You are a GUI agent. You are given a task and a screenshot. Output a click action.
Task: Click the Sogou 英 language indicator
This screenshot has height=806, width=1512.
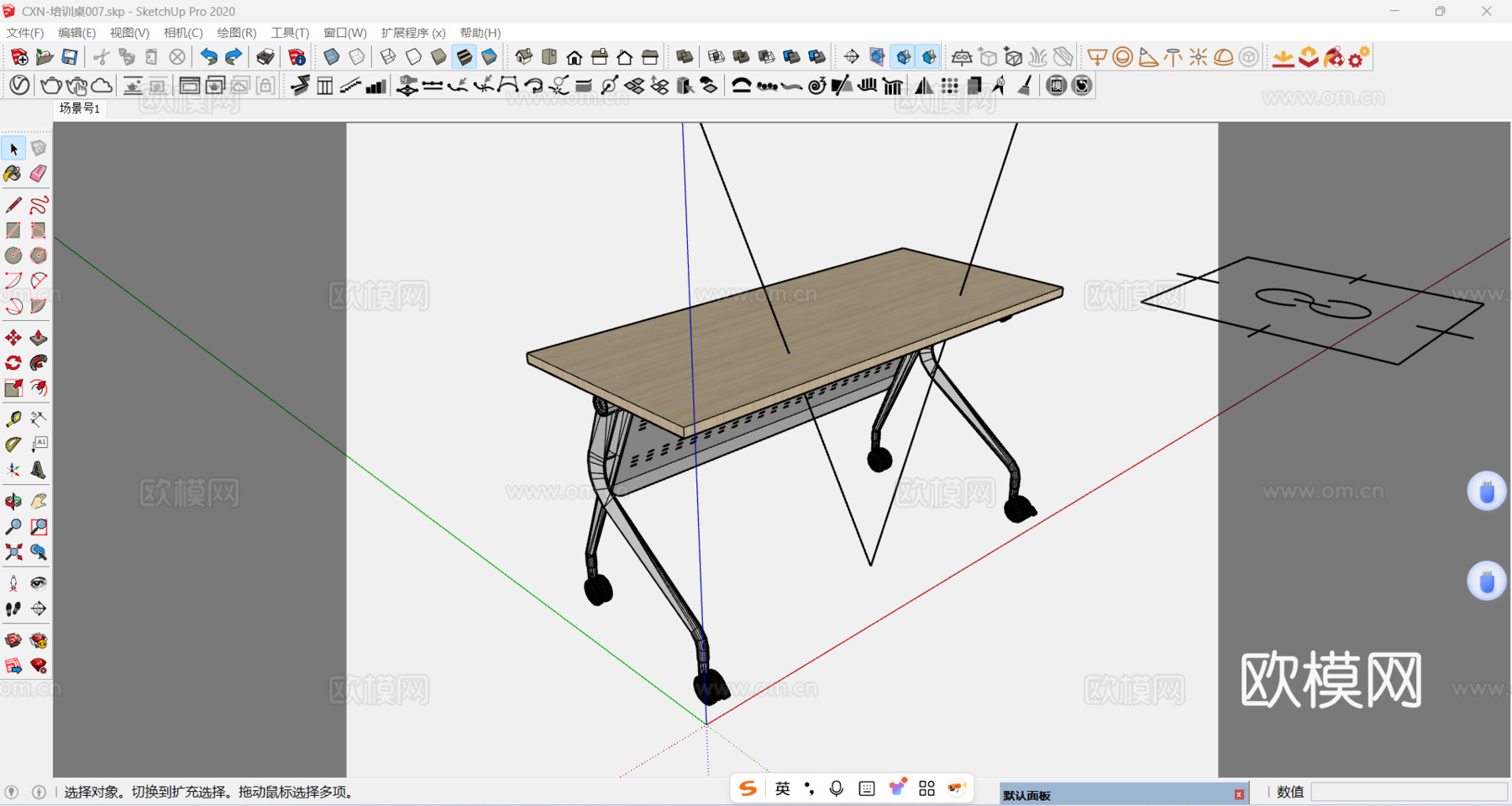click(x=783, y=788)
